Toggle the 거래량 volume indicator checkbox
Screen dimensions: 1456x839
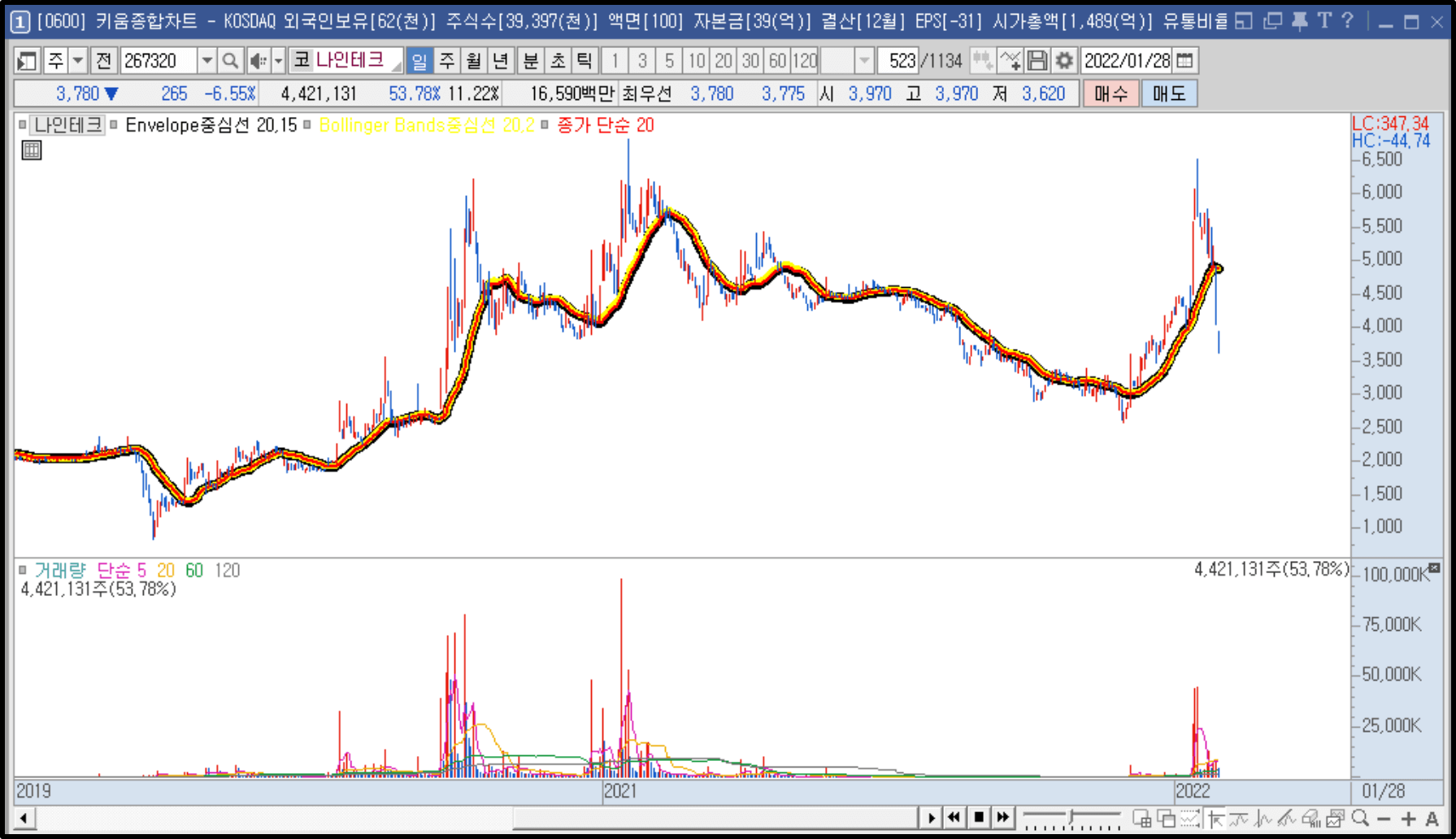[x=23, y=570]
